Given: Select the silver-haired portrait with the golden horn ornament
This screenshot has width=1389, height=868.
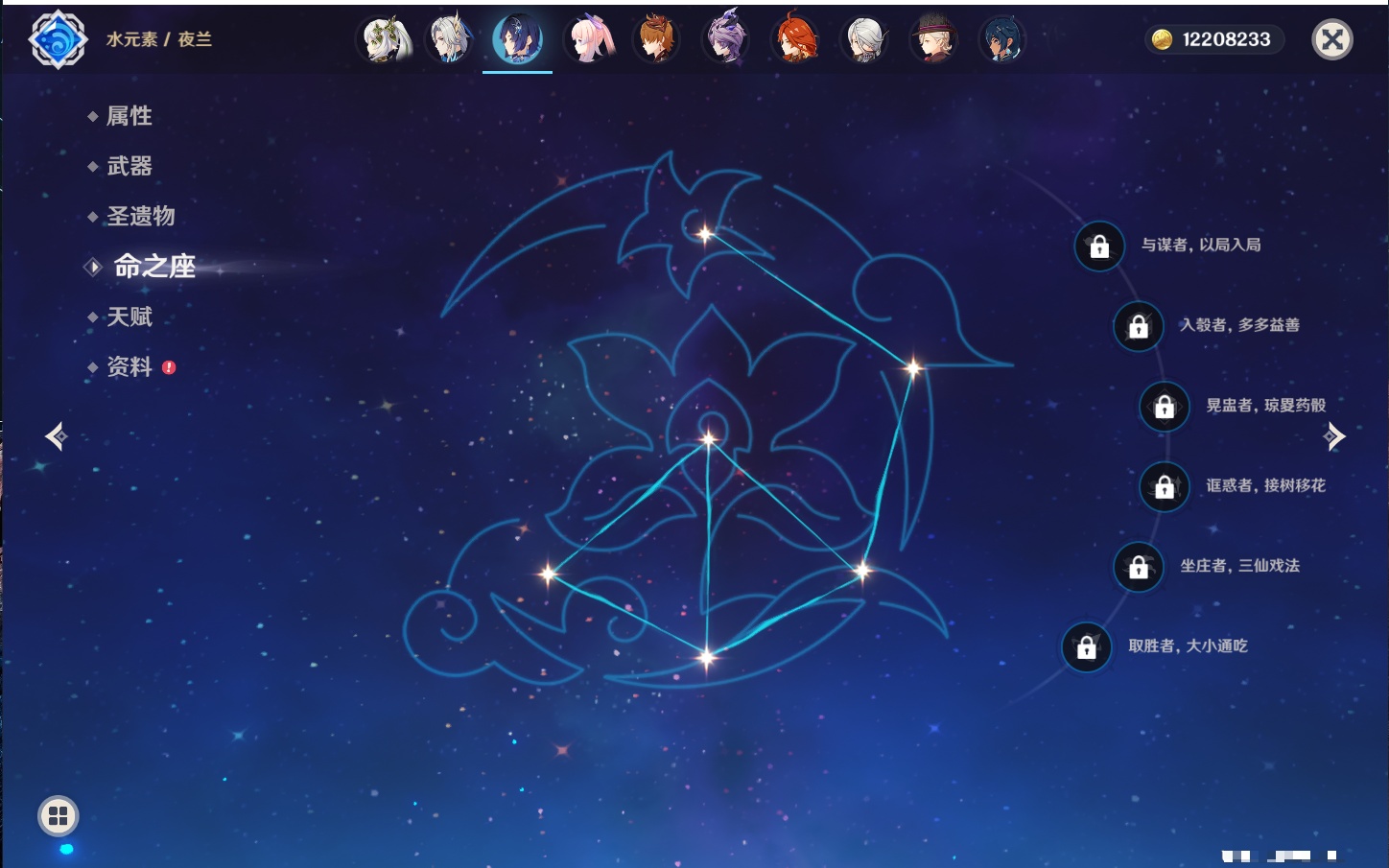Looking at the screenshot, I should click(x=449, y=39).
